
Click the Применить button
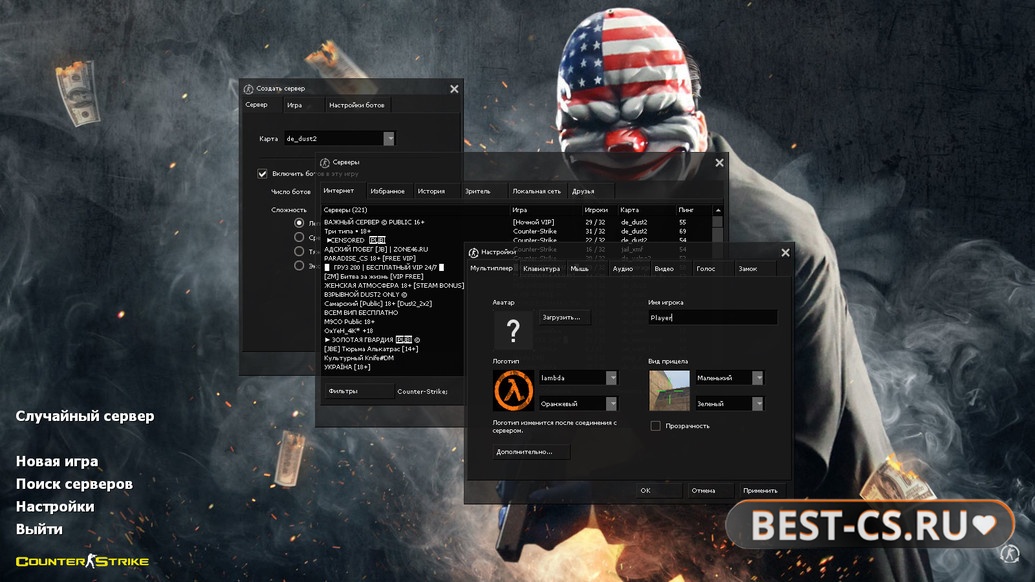(762, 490)
